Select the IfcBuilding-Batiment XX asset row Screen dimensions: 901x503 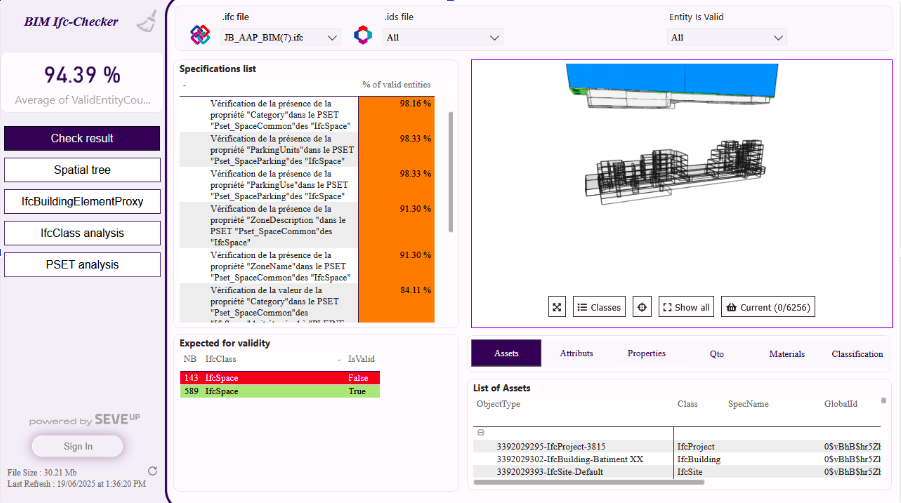(570, 459)
